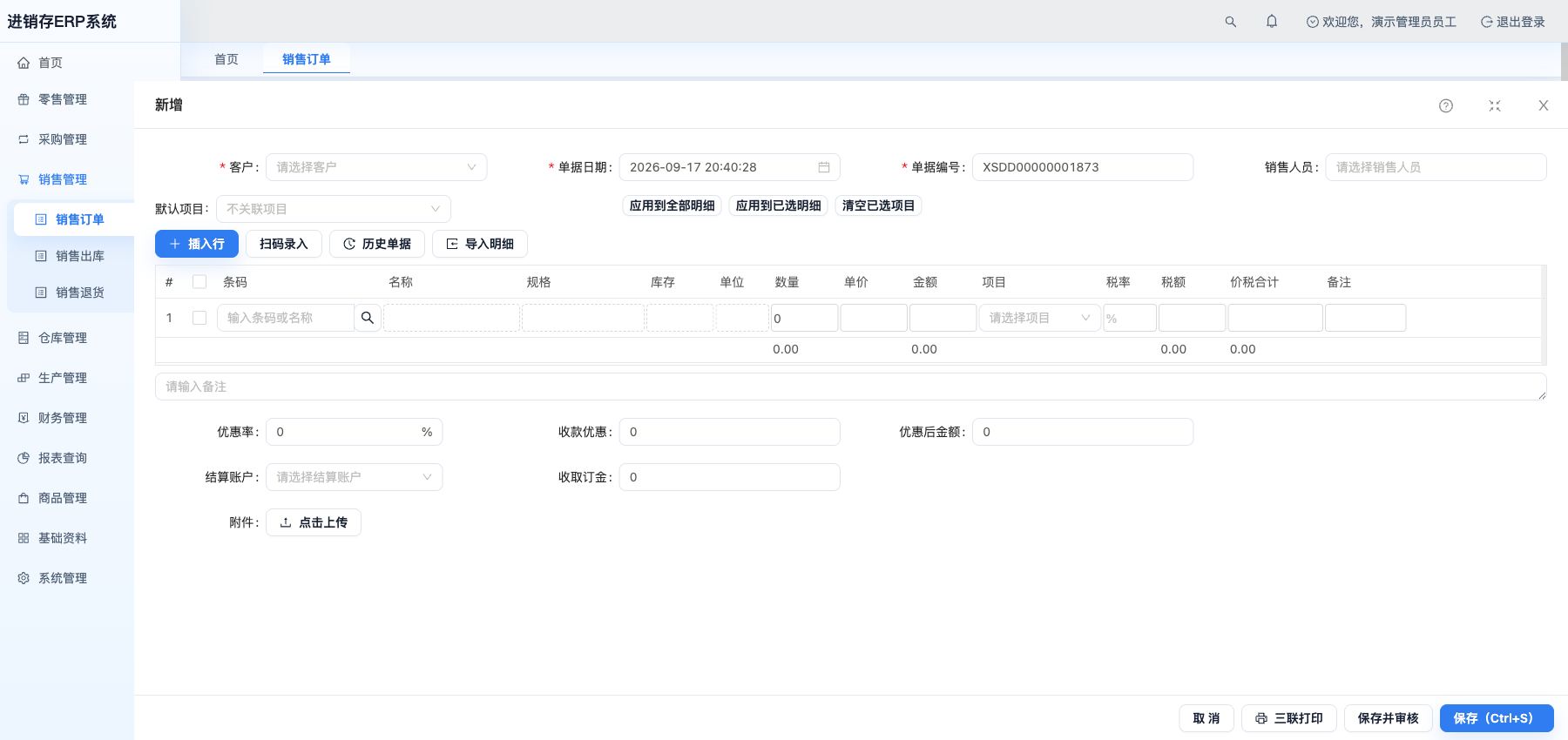Click 应用到已选明细 button

[x=779, y=205]
